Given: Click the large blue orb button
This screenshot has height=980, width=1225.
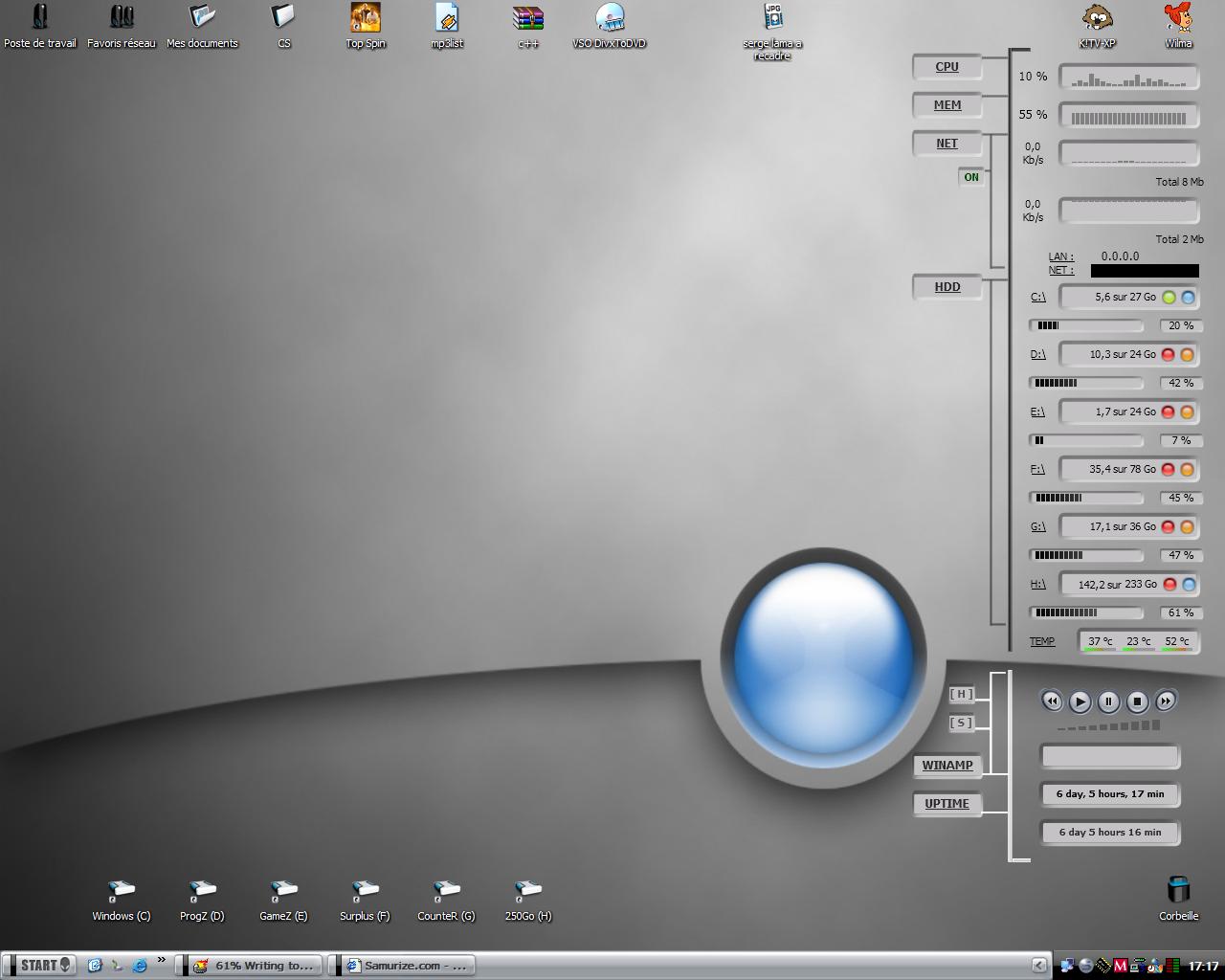Looking at the screenshot, I should [x=823, y=658].
